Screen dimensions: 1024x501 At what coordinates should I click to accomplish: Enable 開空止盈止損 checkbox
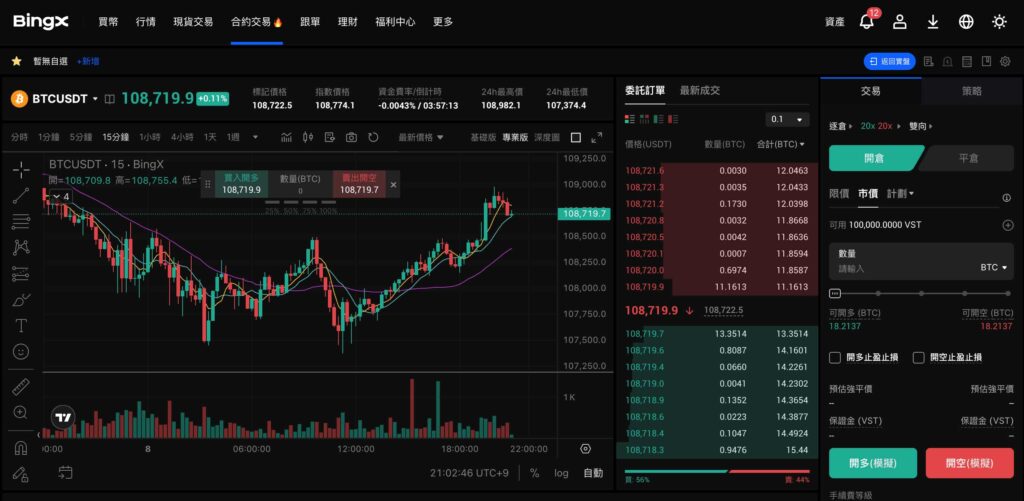coord(919,357)
